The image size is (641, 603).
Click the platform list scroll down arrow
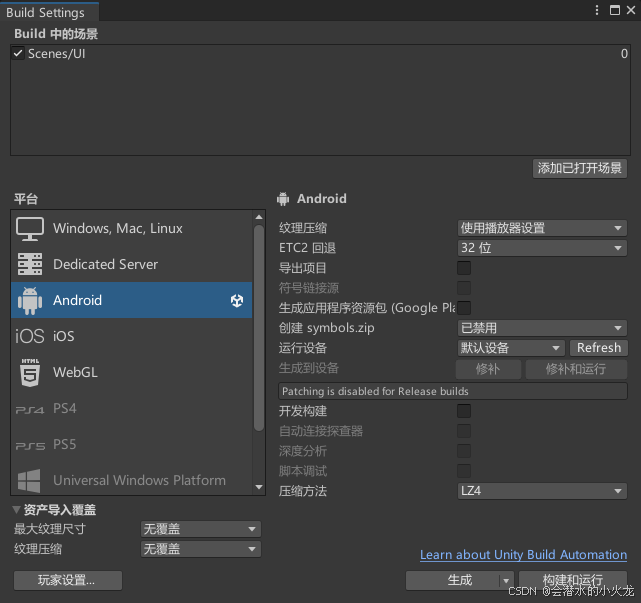point(259,487)
